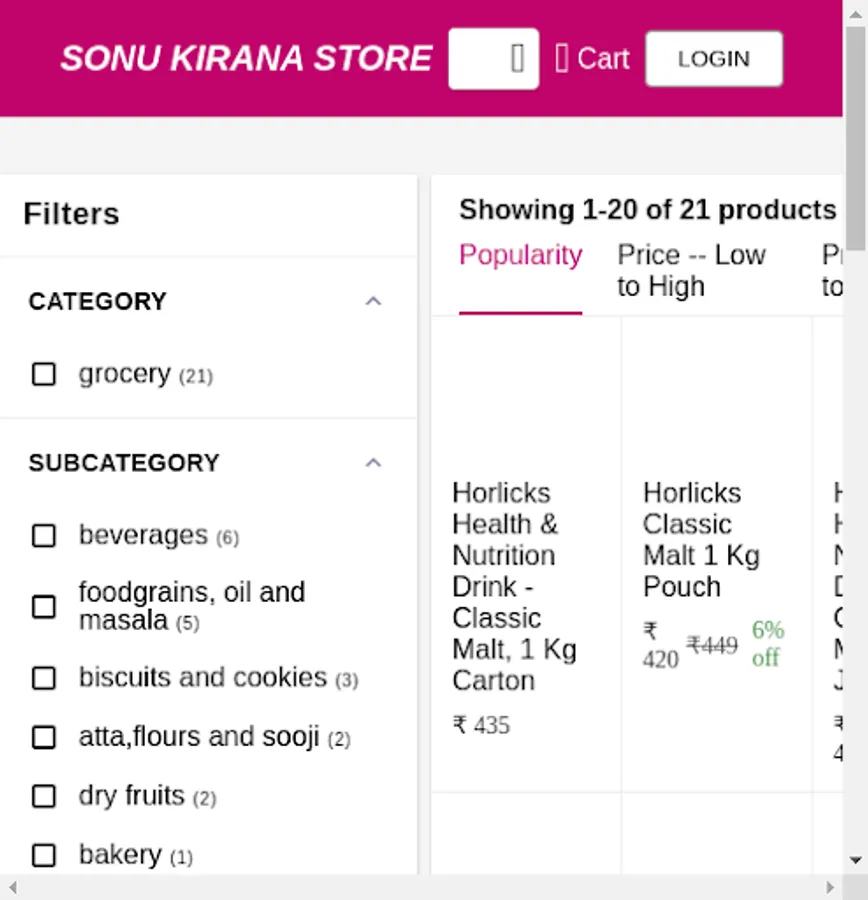Viewport: 868px width, 900px height.
Task: Tick the grocery category checkbox
Action: pyautogui.click(x=44, y=374)
